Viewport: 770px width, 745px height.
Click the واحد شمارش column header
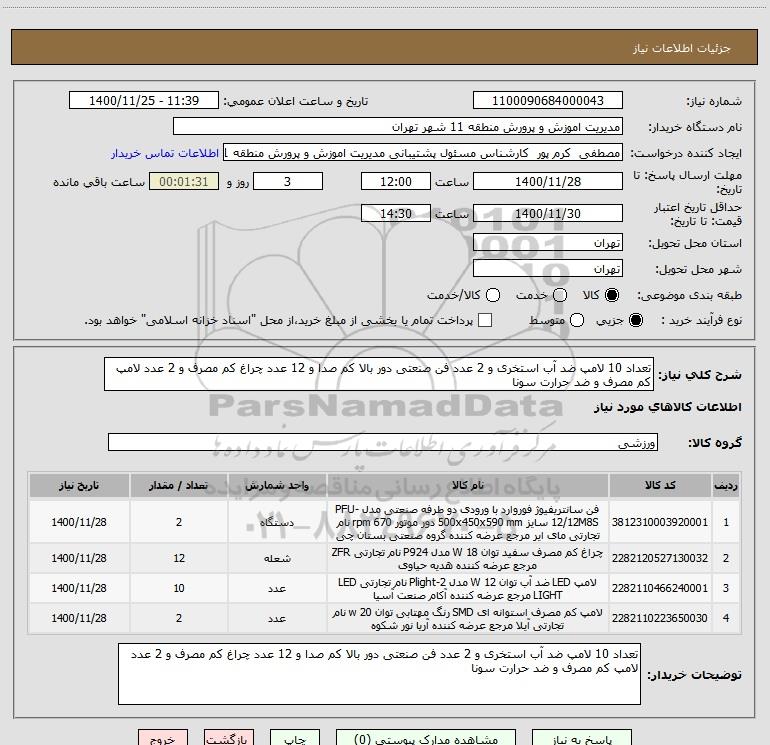(x=277, y=485)
